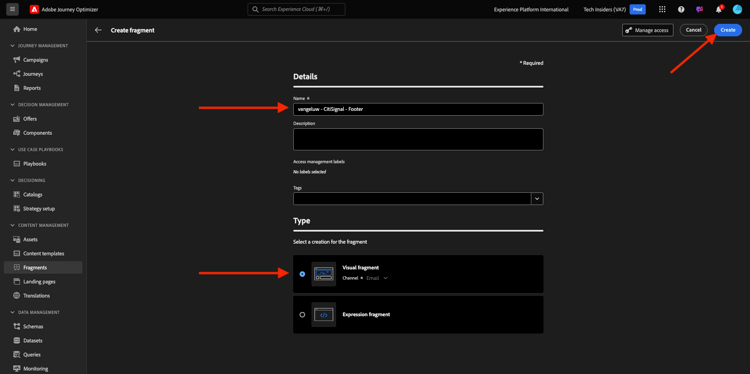Click the Search Experience Cloud field
This screenshot has height=374, width=750.
pyautogui.click(x=296, y=9)
